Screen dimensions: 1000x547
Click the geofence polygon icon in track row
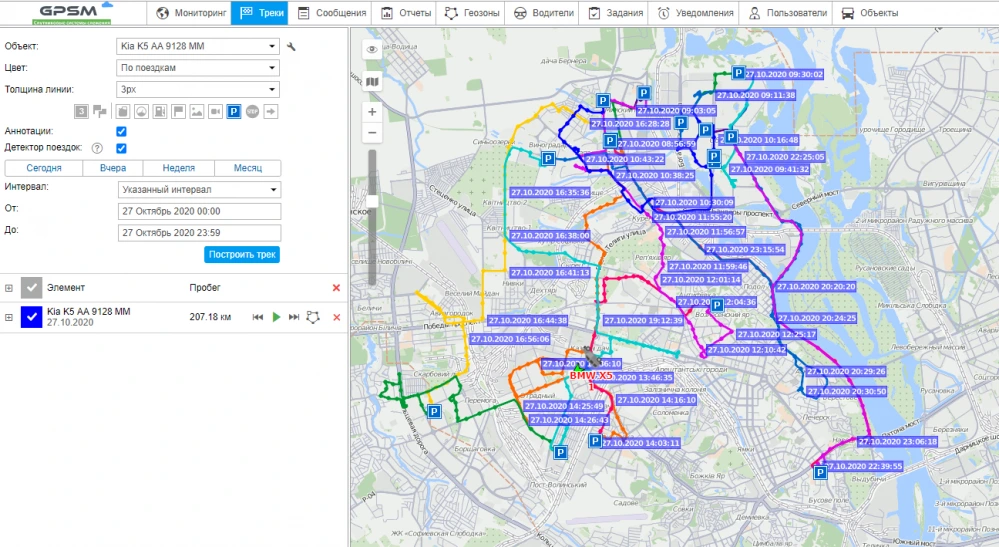pyautogui.click(x=315, y=317)
